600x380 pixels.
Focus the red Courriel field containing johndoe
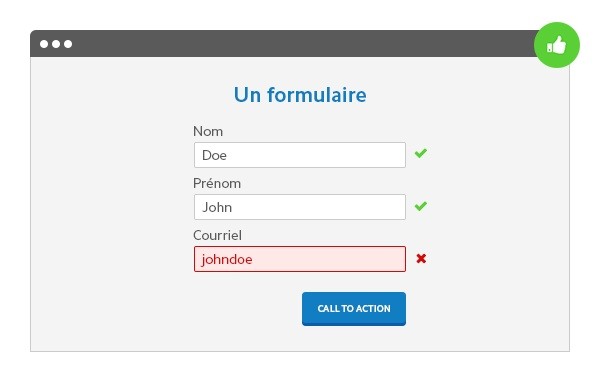click(300, 259)
